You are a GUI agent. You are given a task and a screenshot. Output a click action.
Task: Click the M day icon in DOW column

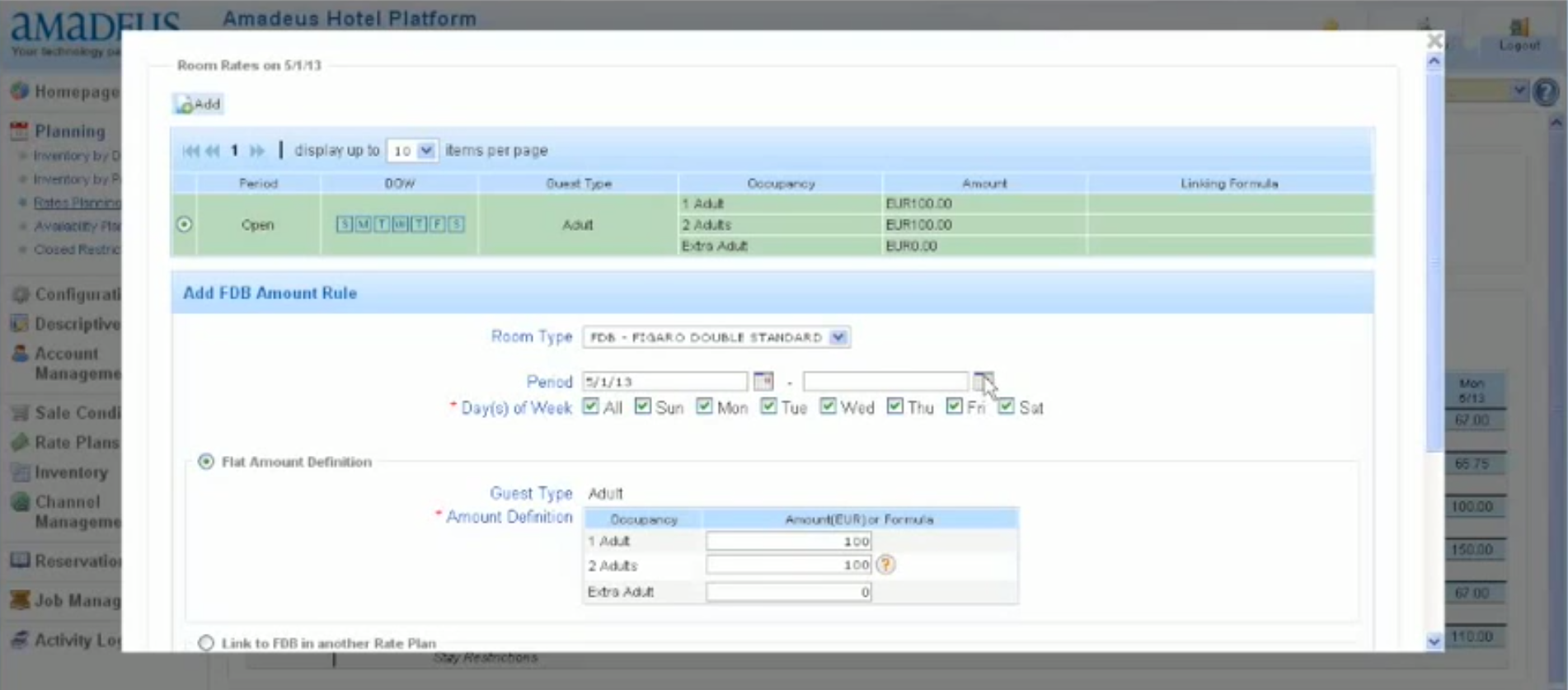(363, 224)
